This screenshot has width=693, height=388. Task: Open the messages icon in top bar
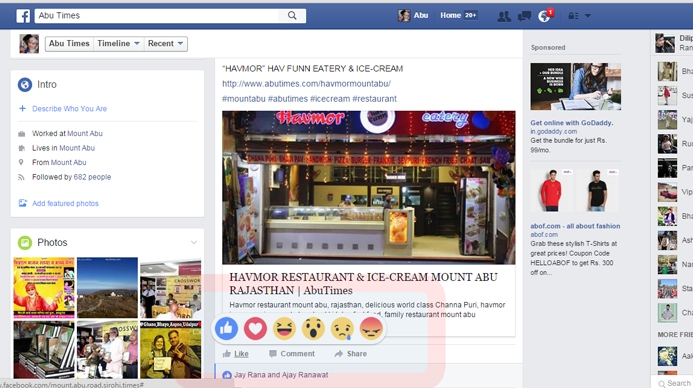524,16
